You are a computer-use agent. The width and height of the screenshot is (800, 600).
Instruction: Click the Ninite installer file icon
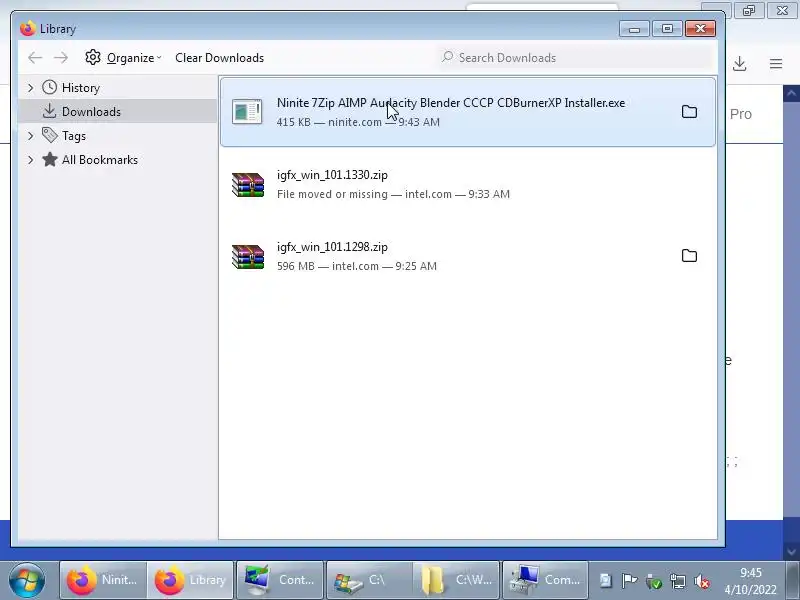click(247, 112)
